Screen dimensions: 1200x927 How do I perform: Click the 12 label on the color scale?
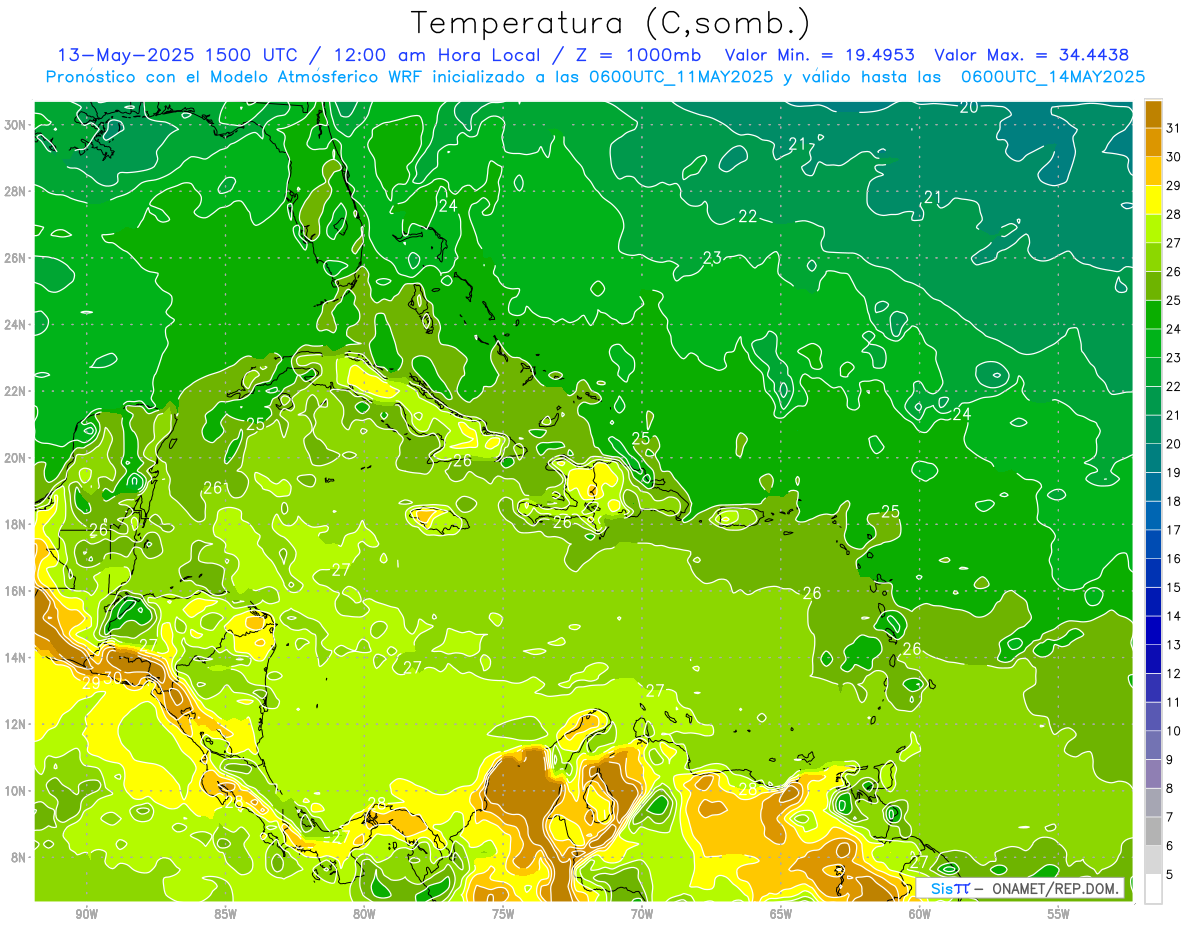[1173, 673]
